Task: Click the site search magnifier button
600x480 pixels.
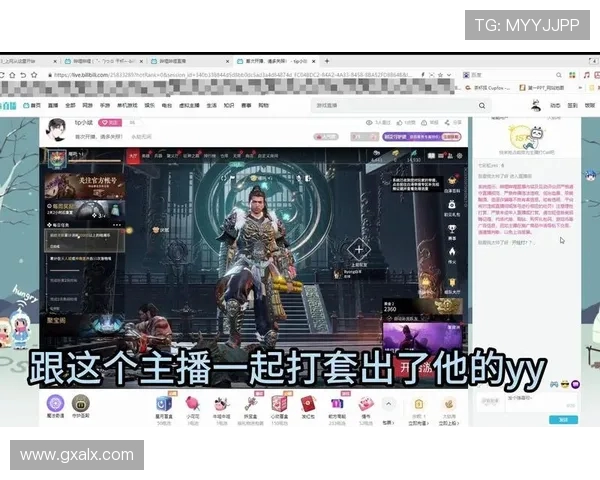Action: 482,105
